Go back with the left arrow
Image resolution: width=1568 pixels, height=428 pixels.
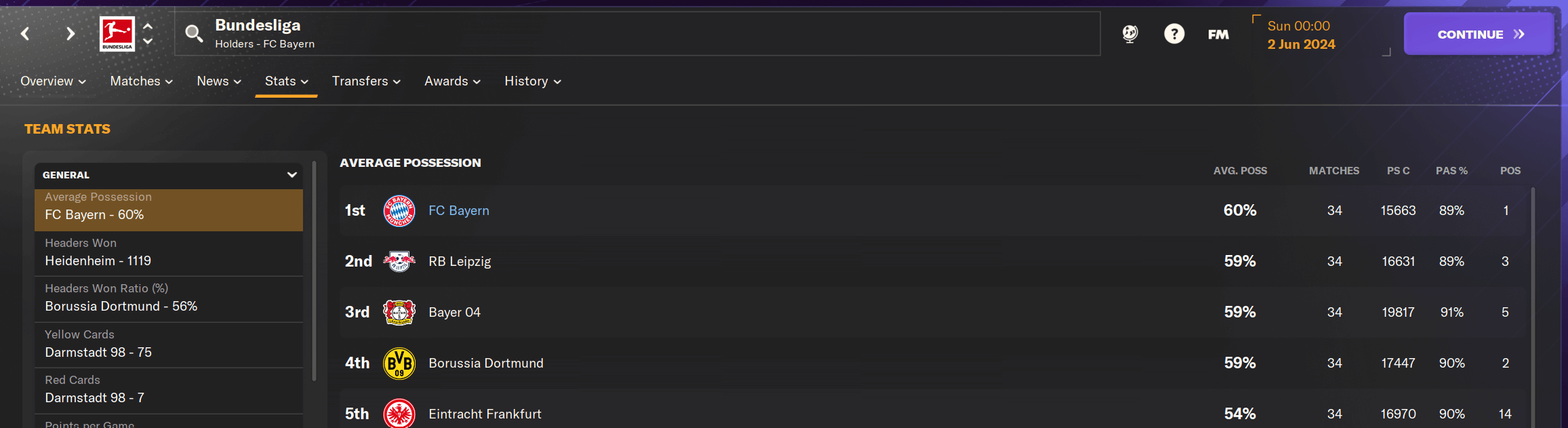point(25,33)
